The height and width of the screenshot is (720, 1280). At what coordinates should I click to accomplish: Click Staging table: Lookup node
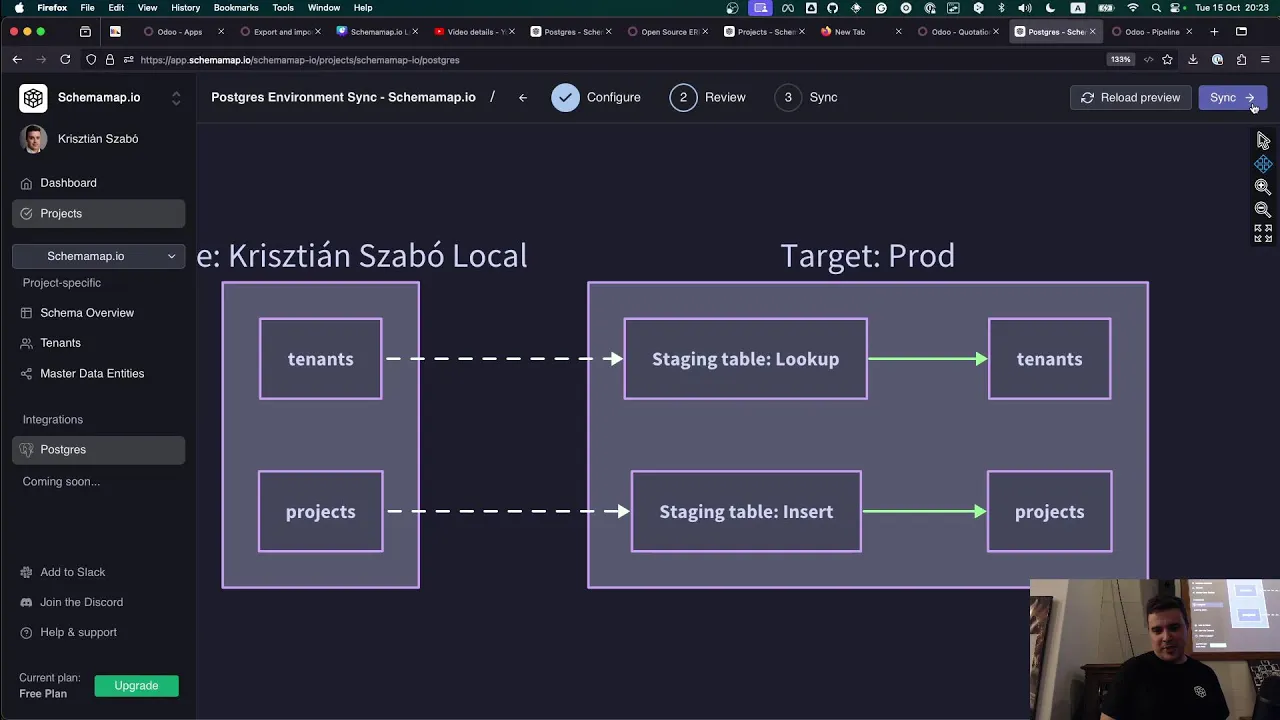(745, 359)
